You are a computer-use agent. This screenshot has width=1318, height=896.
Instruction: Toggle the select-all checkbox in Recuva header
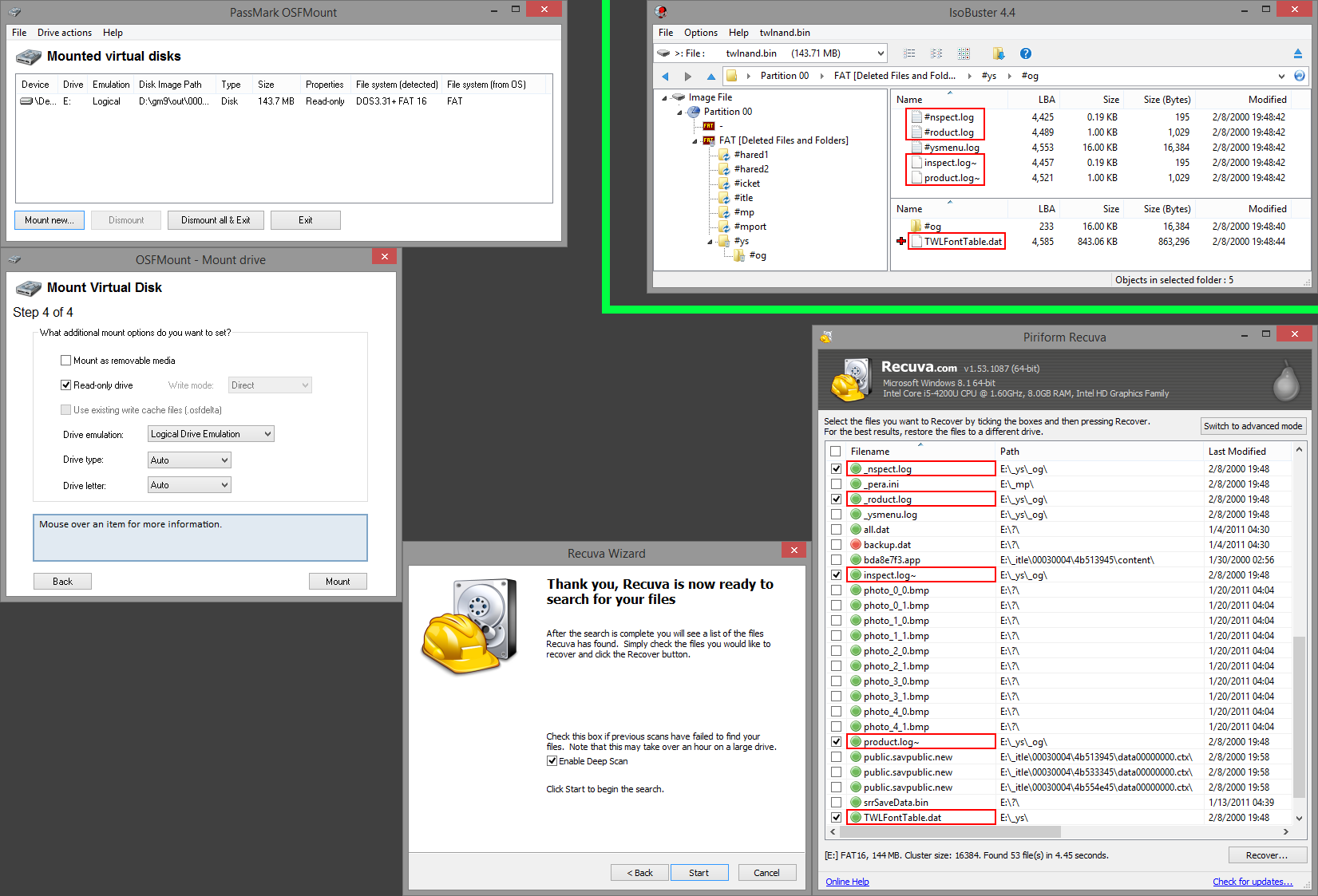click(836, 452)
